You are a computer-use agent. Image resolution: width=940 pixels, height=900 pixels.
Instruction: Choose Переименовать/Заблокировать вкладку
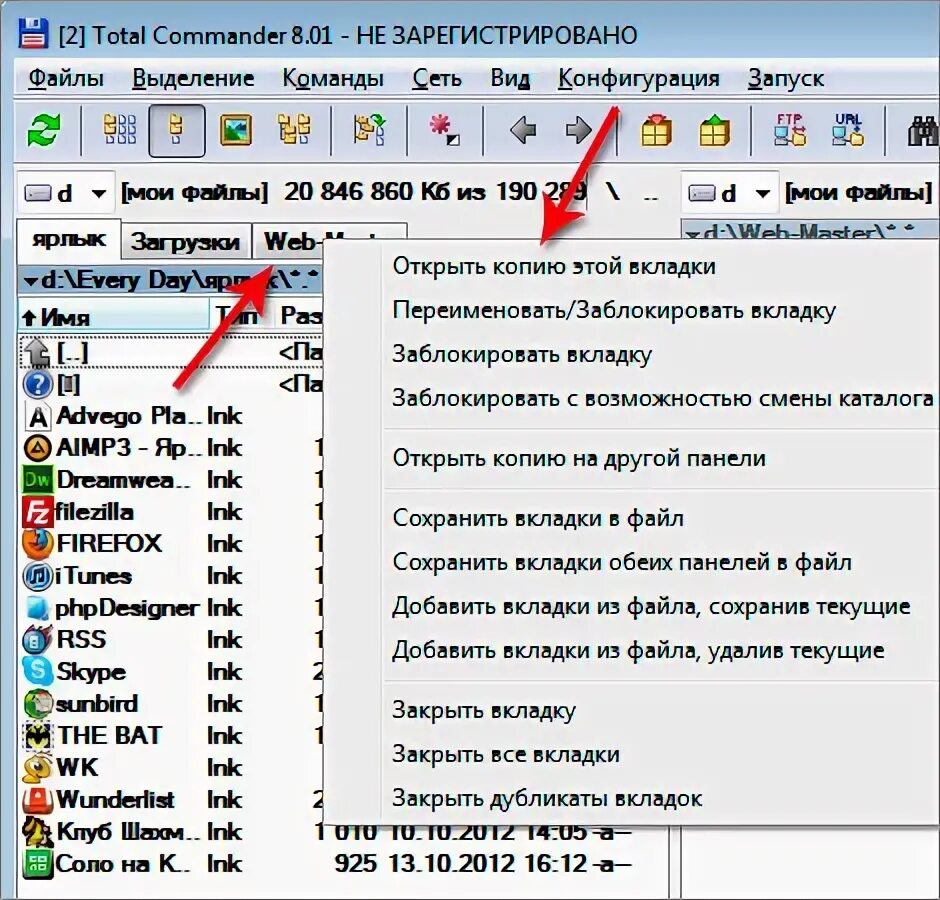[631, 311]
